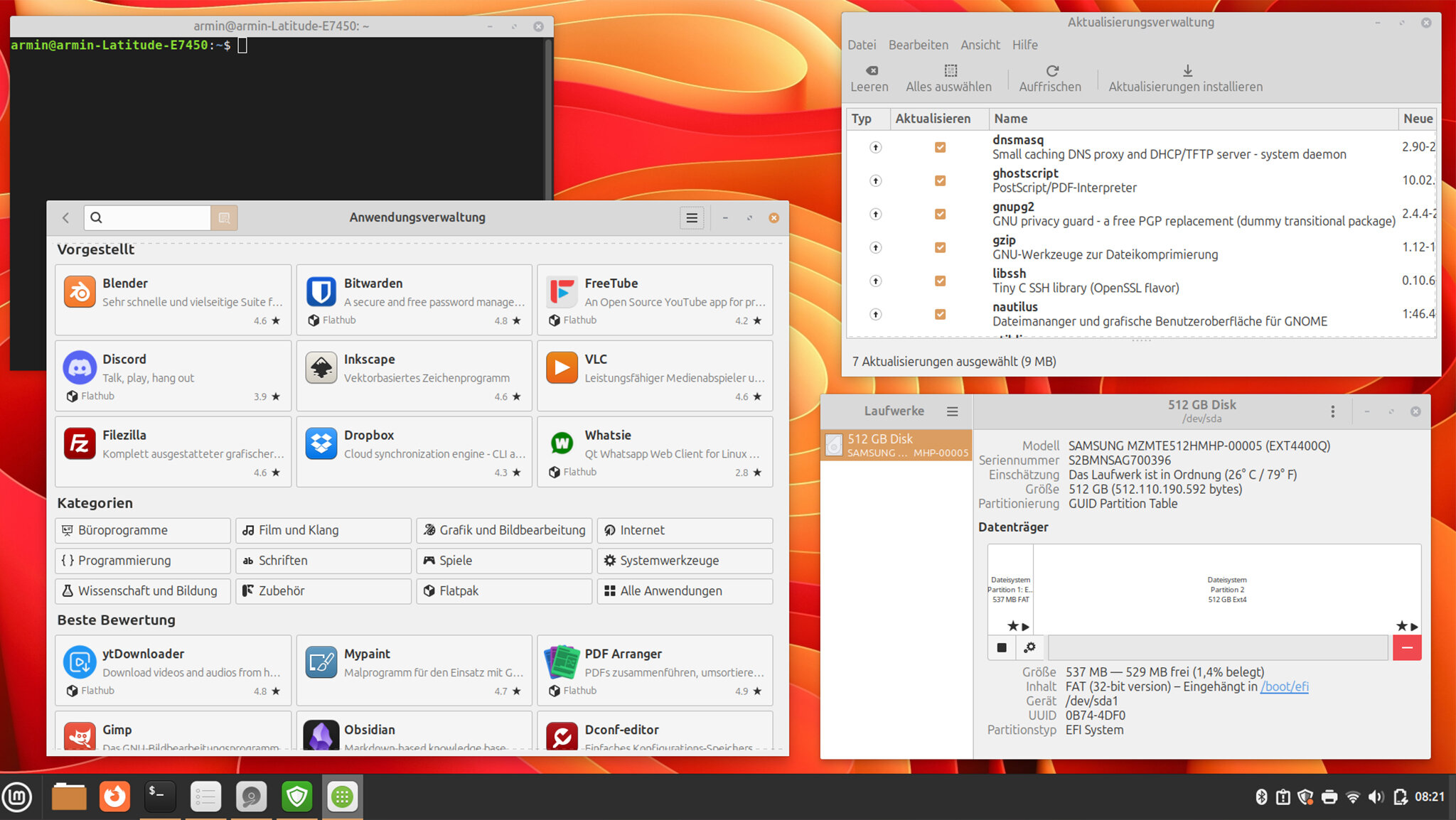Click the partition settings gear icon

1029,647
